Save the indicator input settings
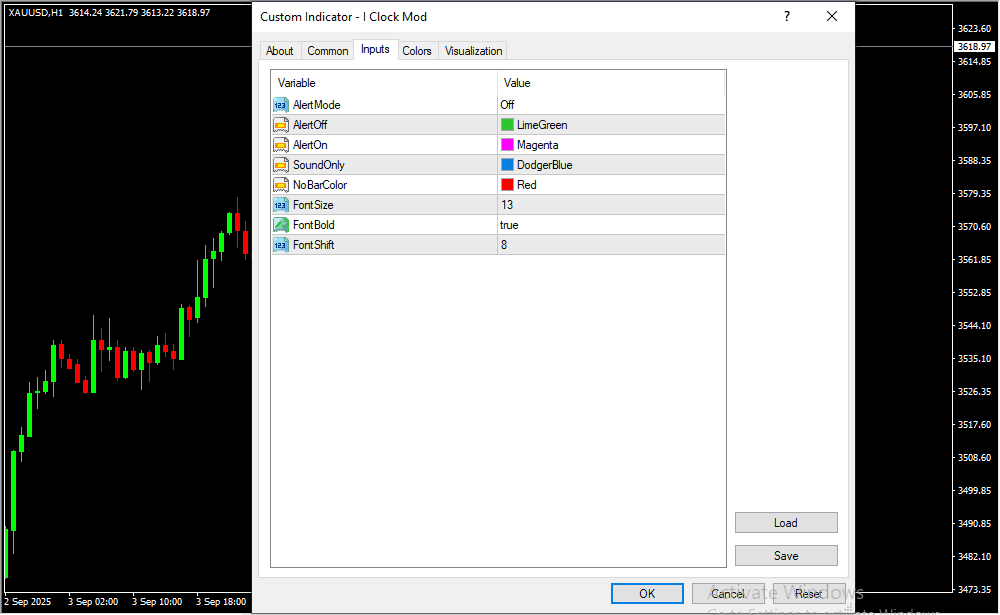The width and height of the screenshot is (1000, 615). coord(785,556)
